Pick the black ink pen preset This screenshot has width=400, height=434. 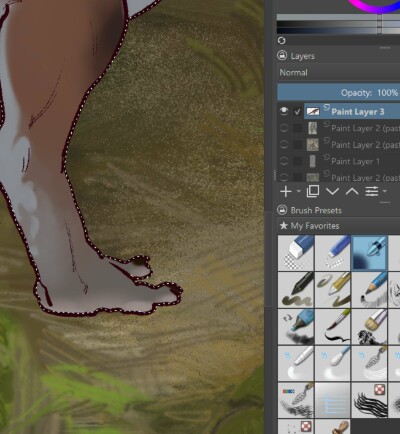296,290
